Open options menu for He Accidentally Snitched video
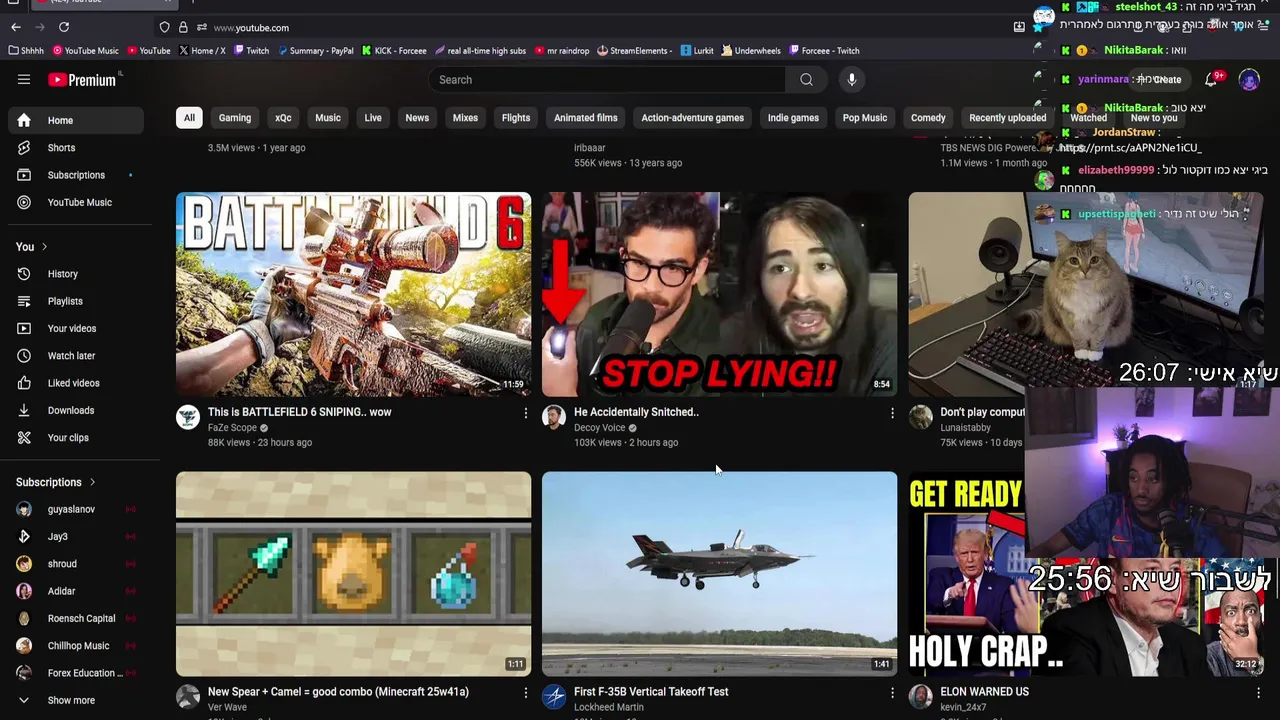Screen dimensions: 1280x720 click(892, 413)
